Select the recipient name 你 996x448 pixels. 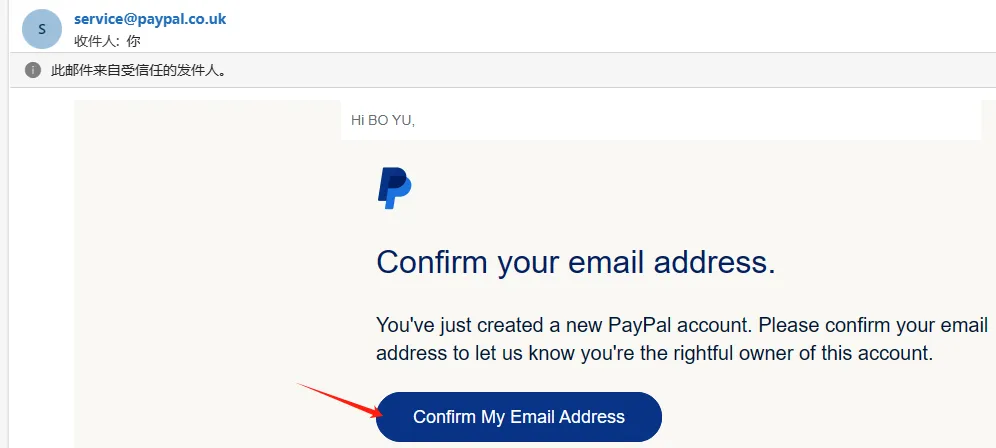point(133,41)
